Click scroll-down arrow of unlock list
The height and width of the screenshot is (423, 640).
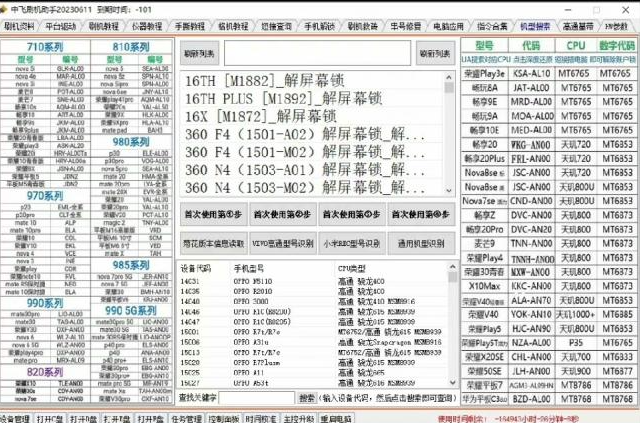[449, 191]
